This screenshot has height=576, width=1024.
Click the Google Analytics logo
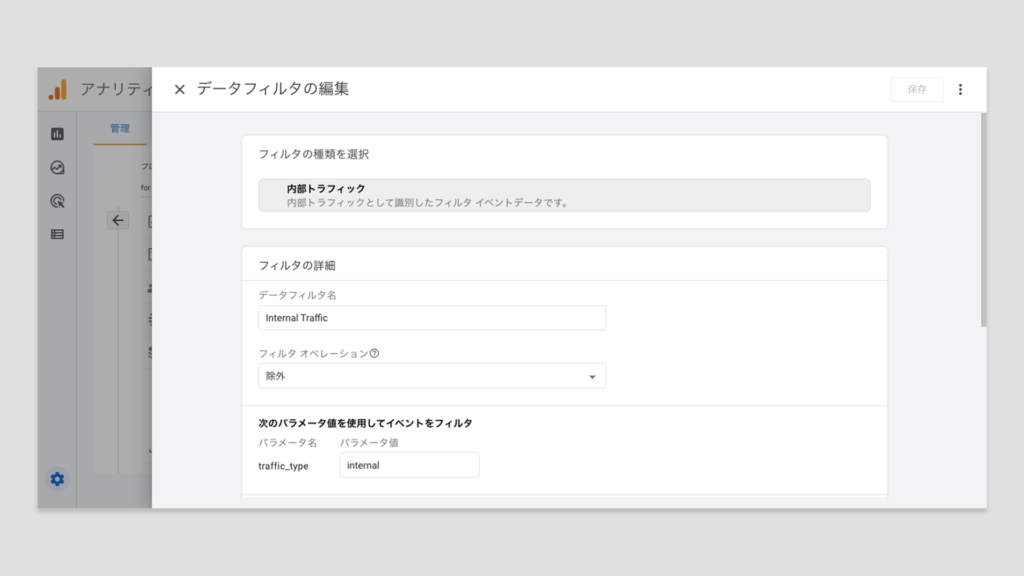pos(57,90)
